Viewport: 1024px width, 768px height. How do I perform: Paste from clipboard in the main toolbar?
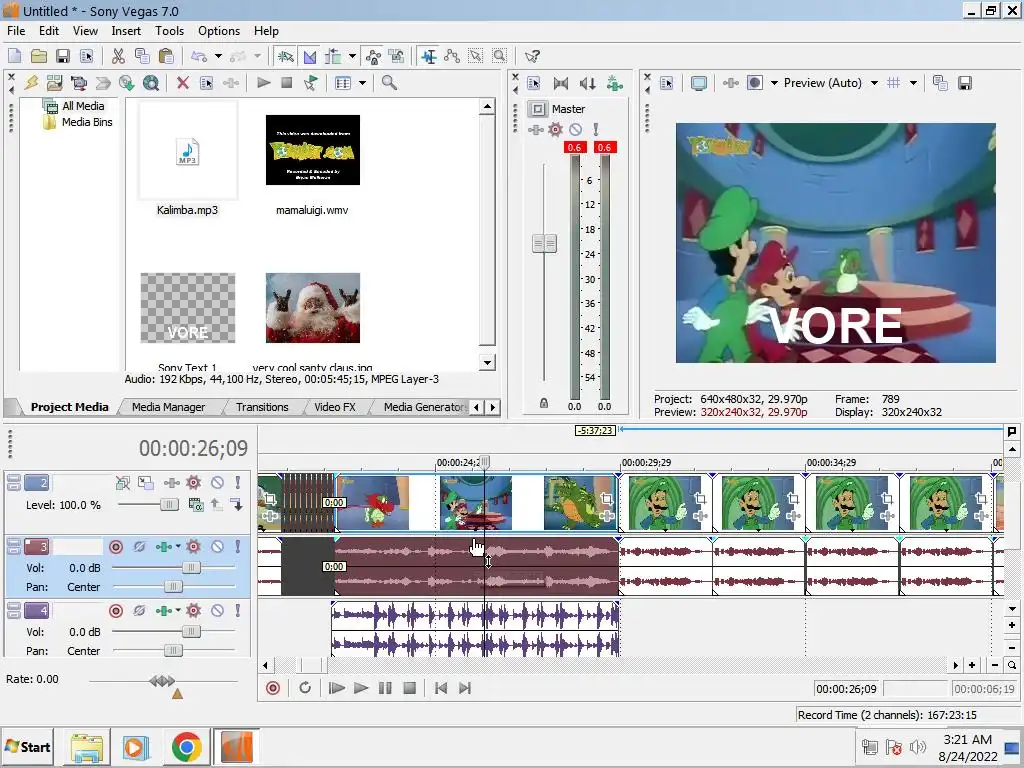(167, 56)
